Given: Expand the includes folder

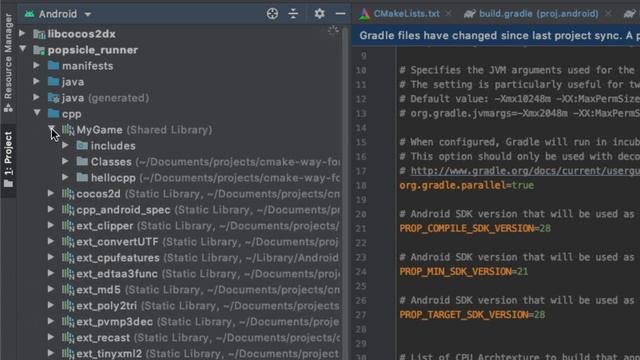Looking at the screenshot, I should (65, 145).
